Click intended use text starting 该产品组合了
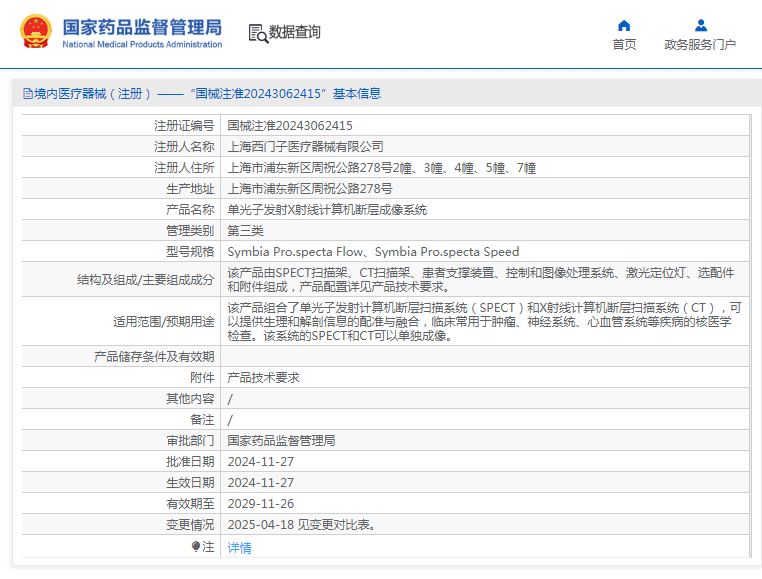Viewport: 762px width, 579px height. click(485, 321)
